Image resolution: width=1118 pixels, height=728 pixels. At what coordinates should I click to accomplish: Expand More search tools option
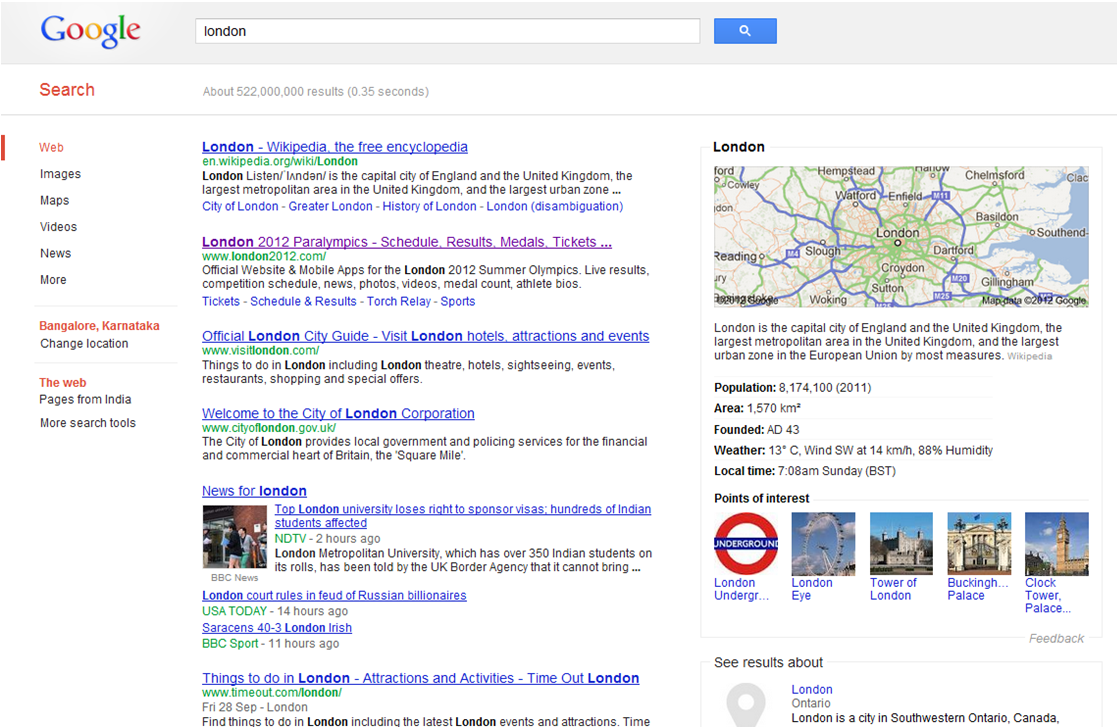88,423
